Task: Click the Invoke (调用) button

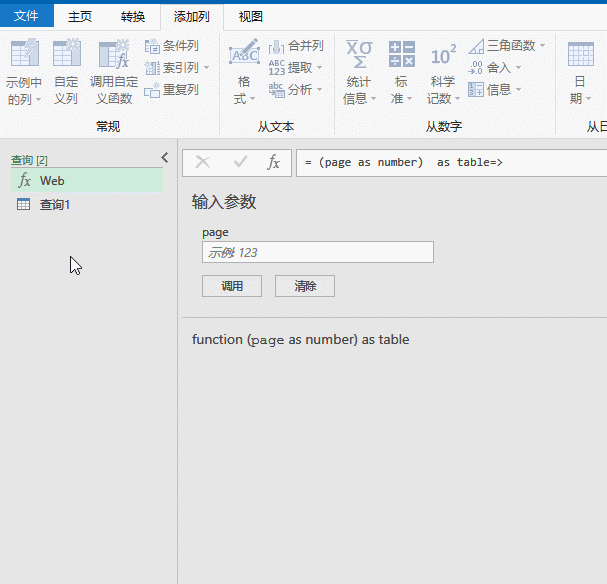Action: [232, 286]
